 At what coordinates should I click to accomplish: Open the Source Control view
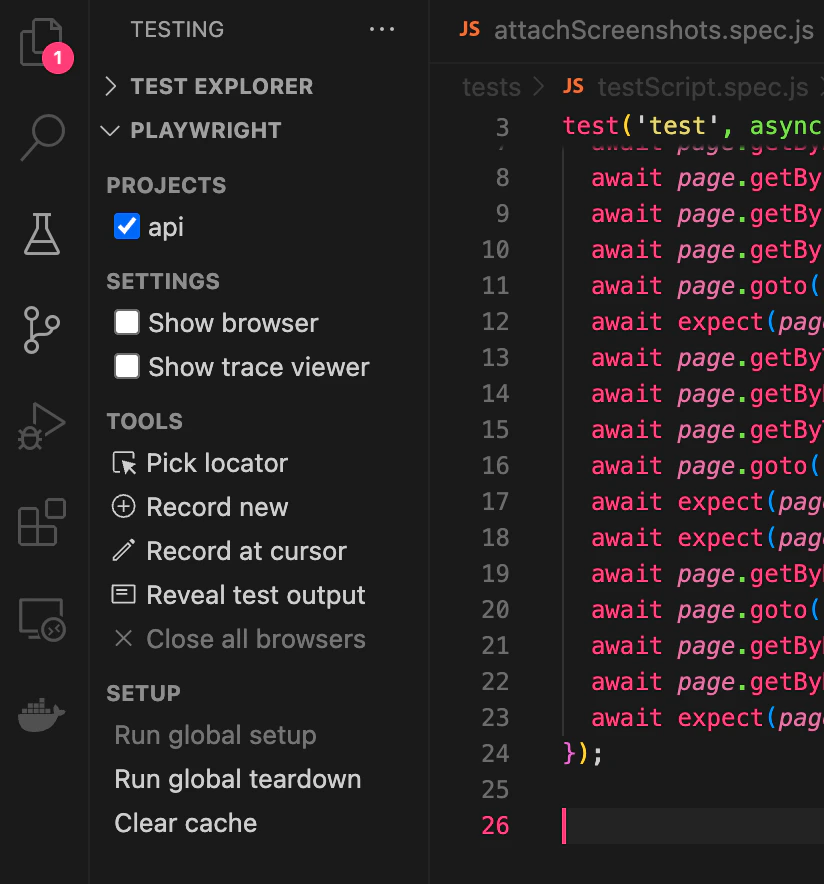42,330
